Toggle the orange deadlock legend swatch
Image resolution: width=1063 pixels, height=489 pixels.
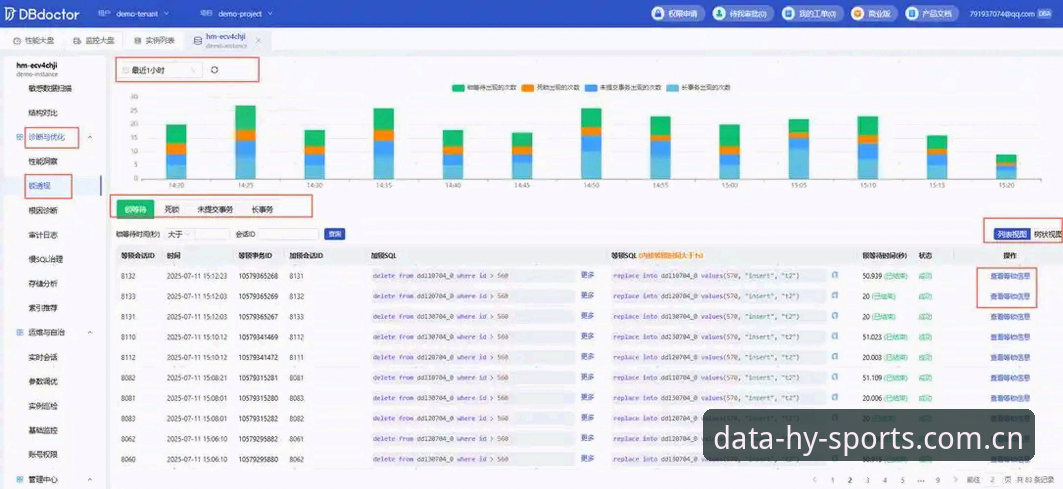527,87
